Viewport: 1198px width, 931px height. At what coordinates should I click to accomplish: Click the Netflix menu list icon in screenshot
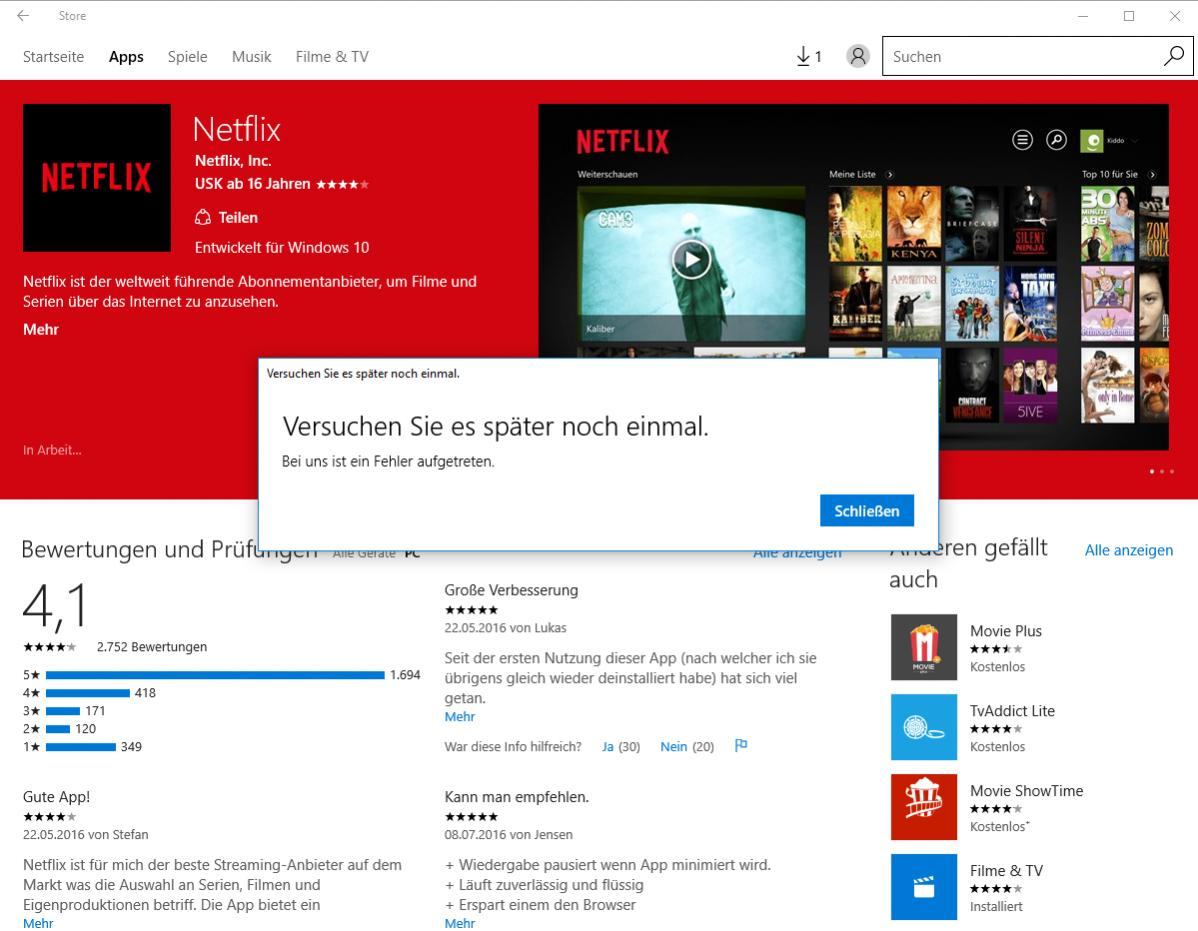[1022, 140]
